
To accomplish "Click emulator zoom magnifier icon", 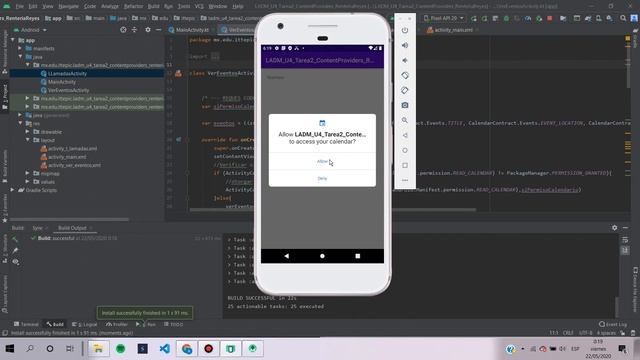I will pyautogui.click(x=404, y=120).
